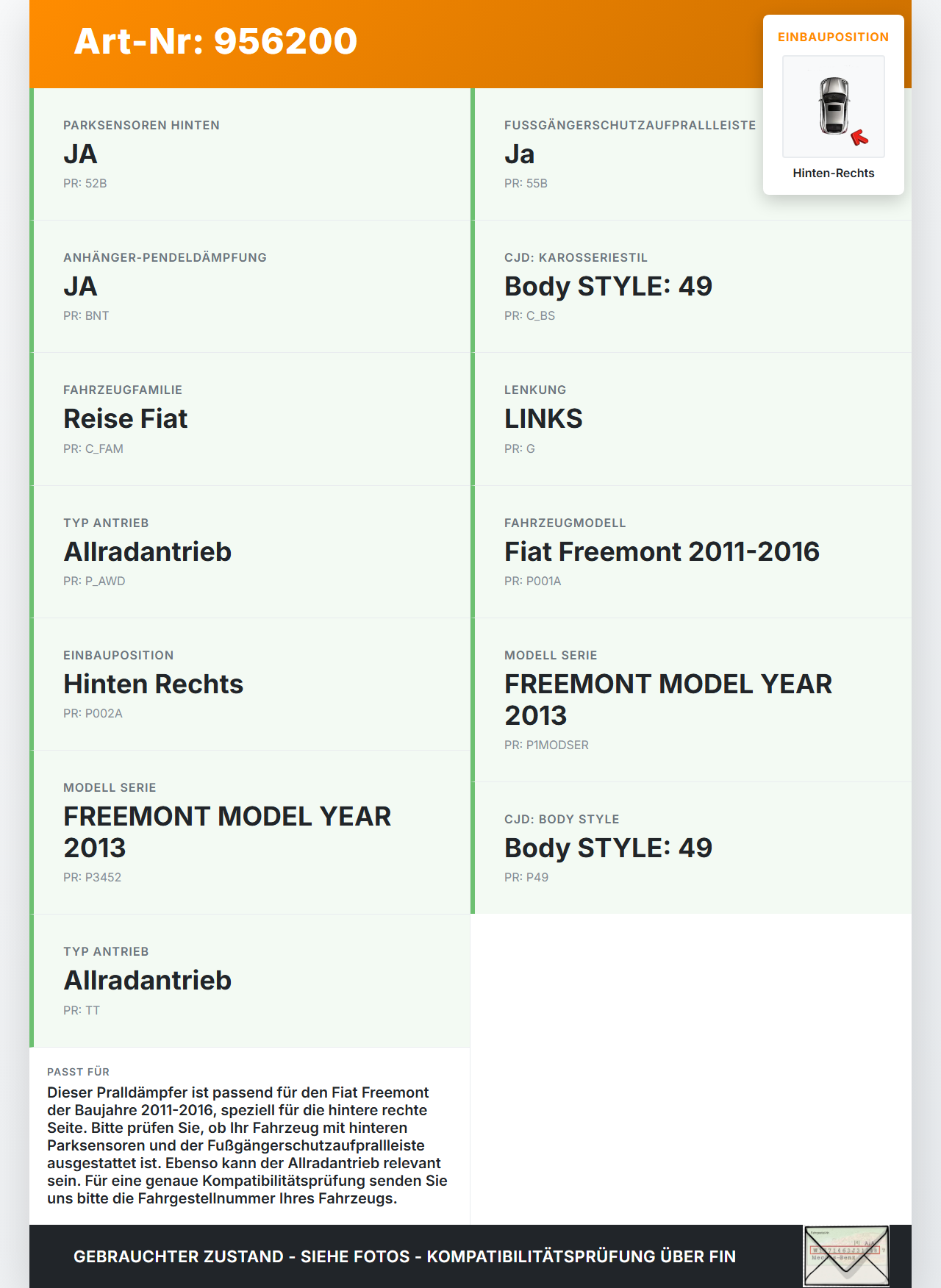Select "Fiat Freemont 2011-2016" vehicle model
This screenshot has width=941, height=1288.
[x=662, y=552]
